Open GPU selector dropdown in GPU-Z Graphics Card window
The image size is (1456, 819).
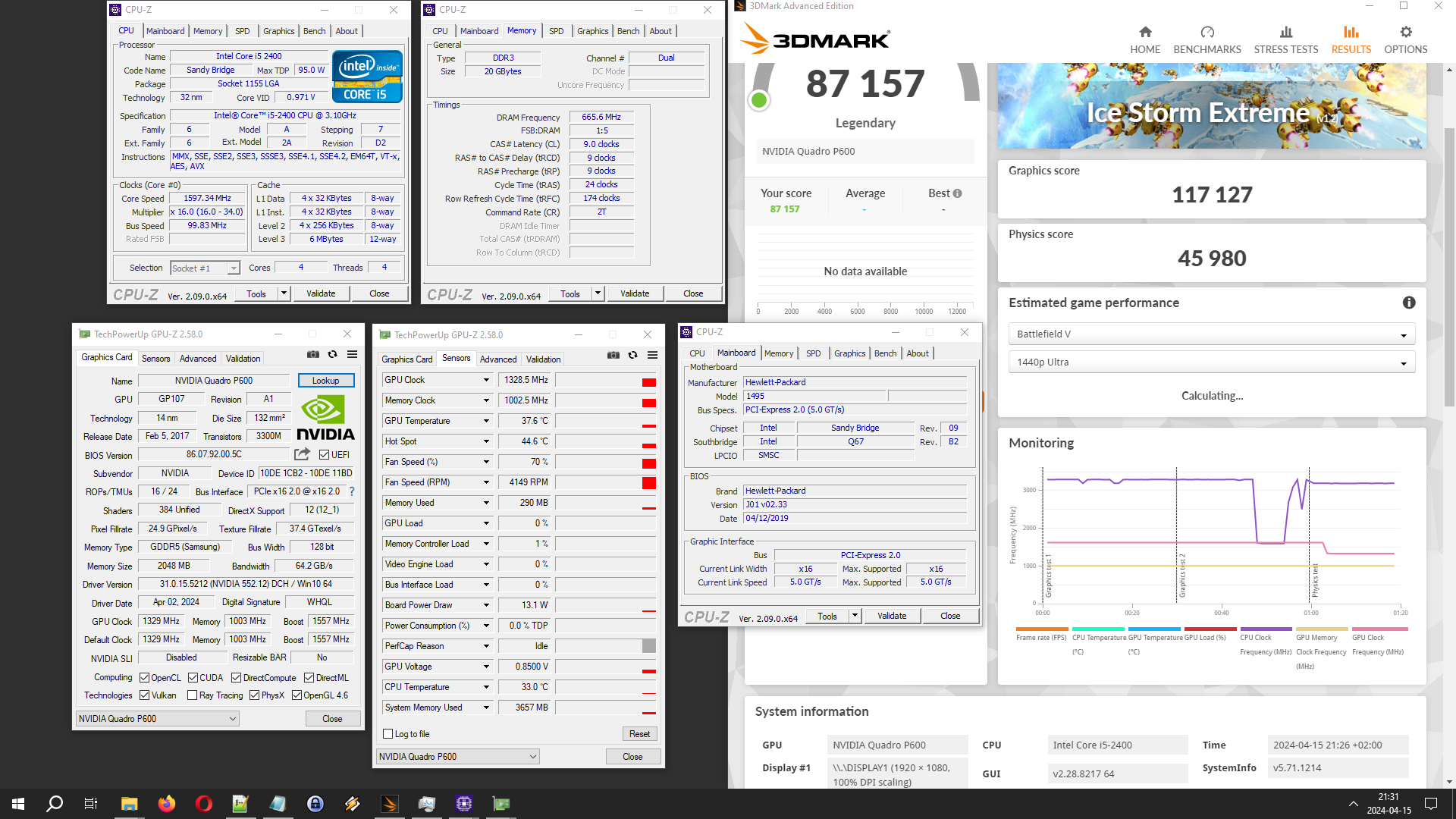158,719
